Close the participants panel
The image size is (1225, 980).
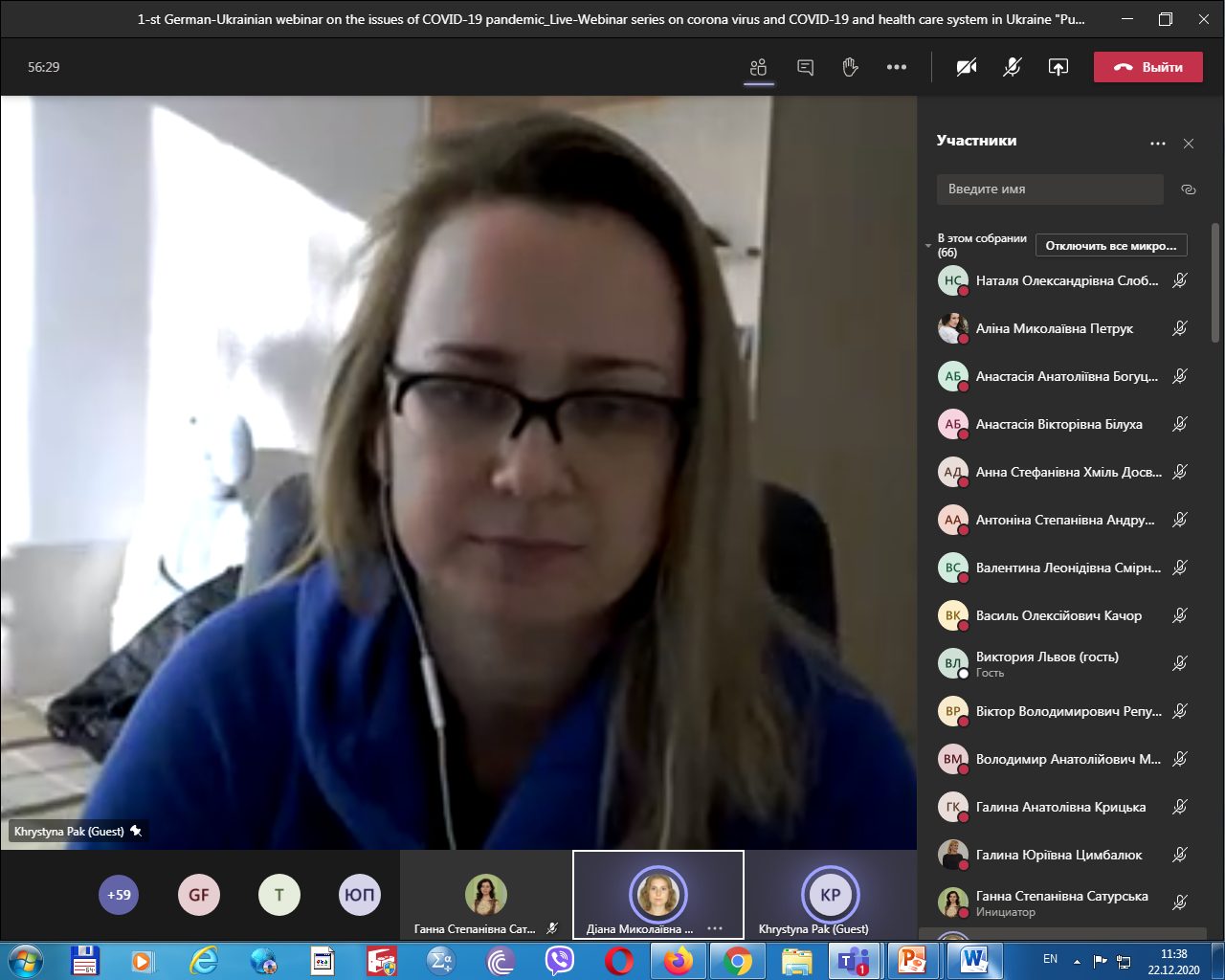click(1189, 144)
